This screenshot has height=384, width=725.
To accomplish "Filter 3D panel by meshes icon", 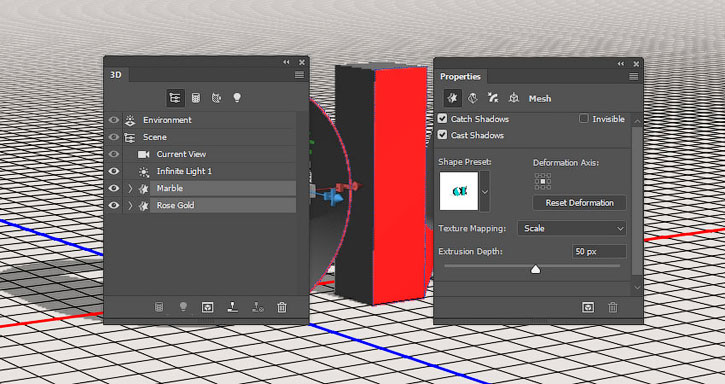I will pos(196,98).
